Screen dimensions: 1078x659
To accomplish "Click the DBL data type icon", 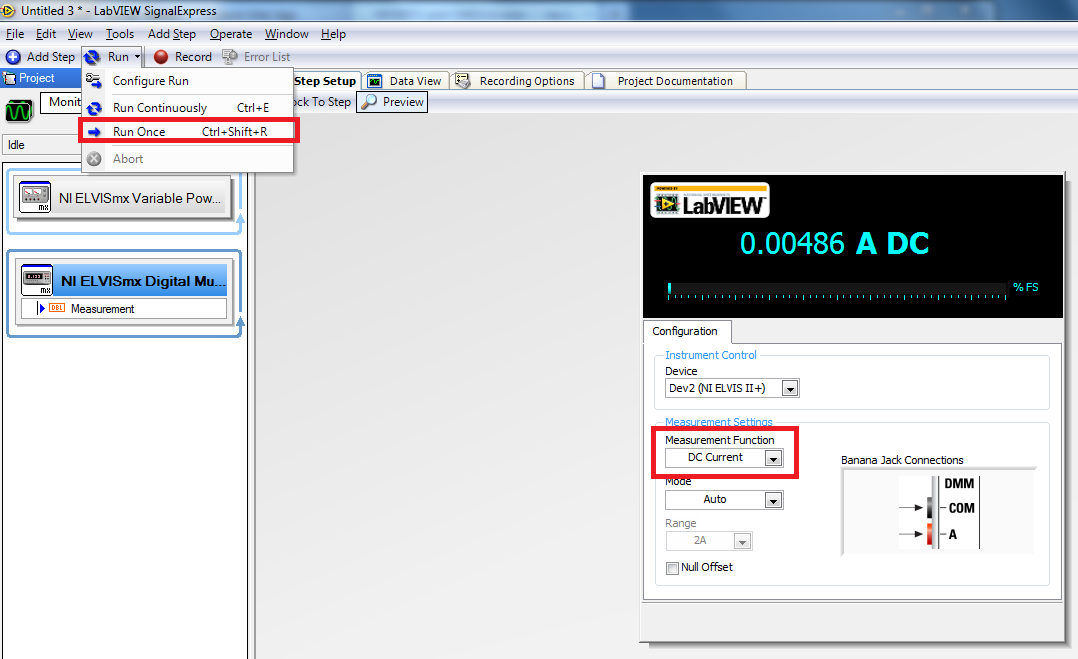I will click(x=58, y=309).
